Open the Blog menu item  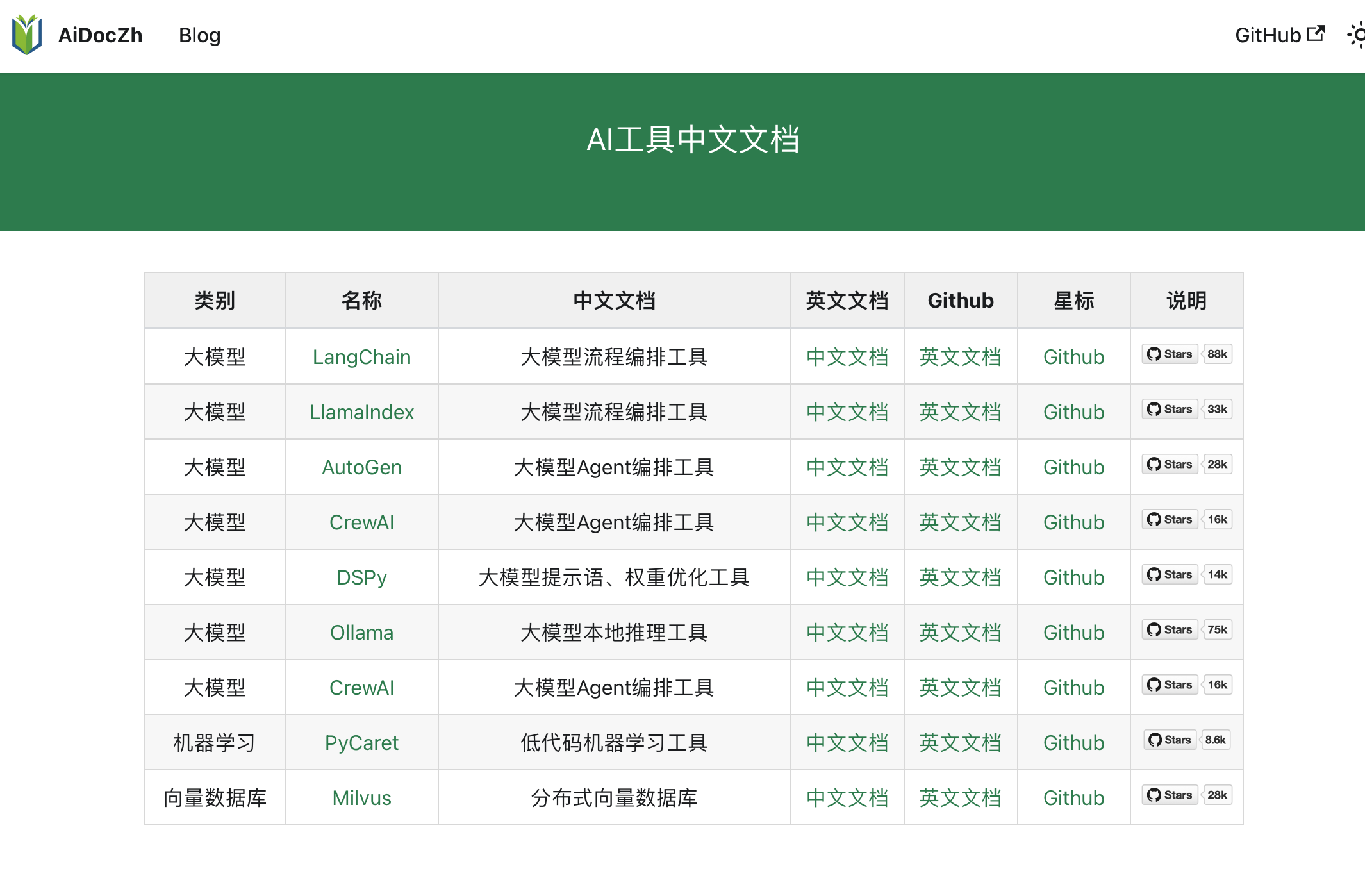[x=199, y=35]
